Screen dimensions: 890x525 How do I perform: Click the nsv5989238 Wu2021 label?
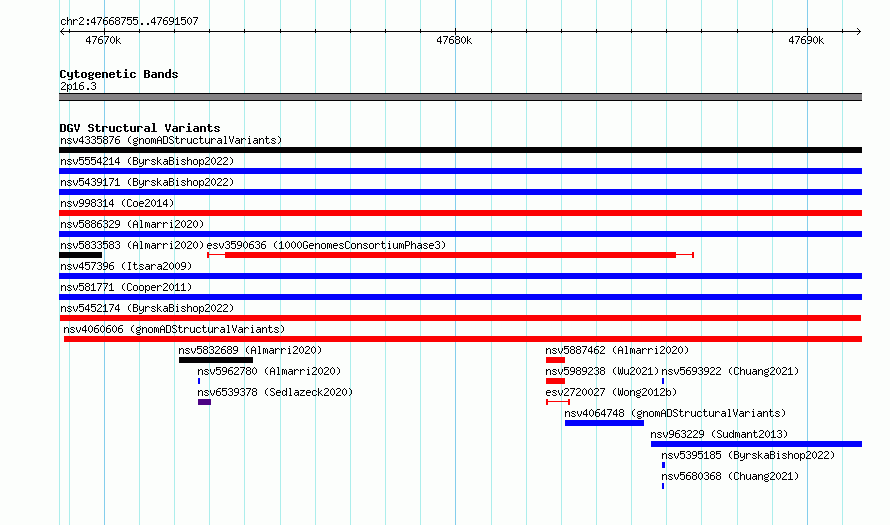[x=602, y=371]
